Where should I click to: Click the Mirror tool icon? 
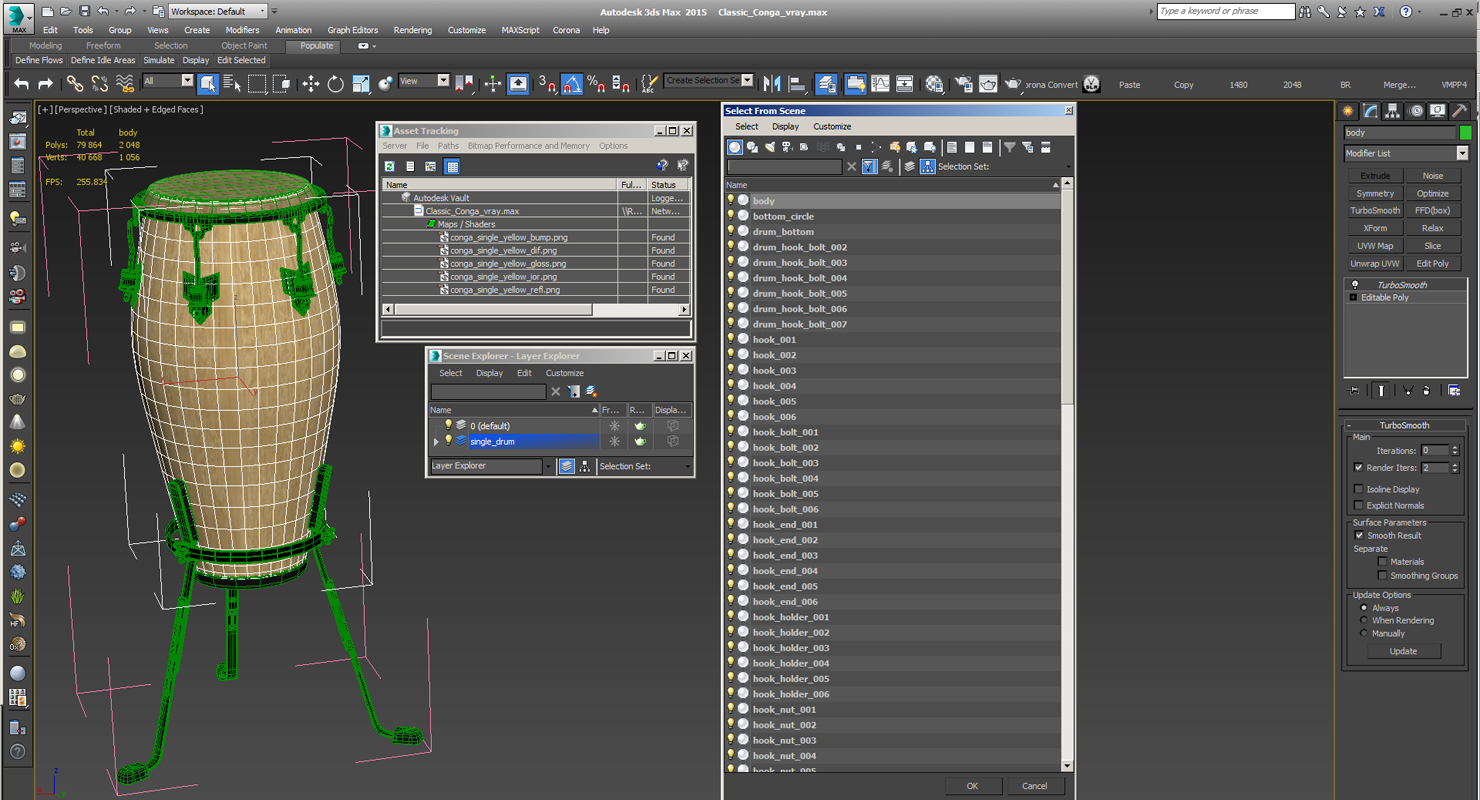click(772, 84)
